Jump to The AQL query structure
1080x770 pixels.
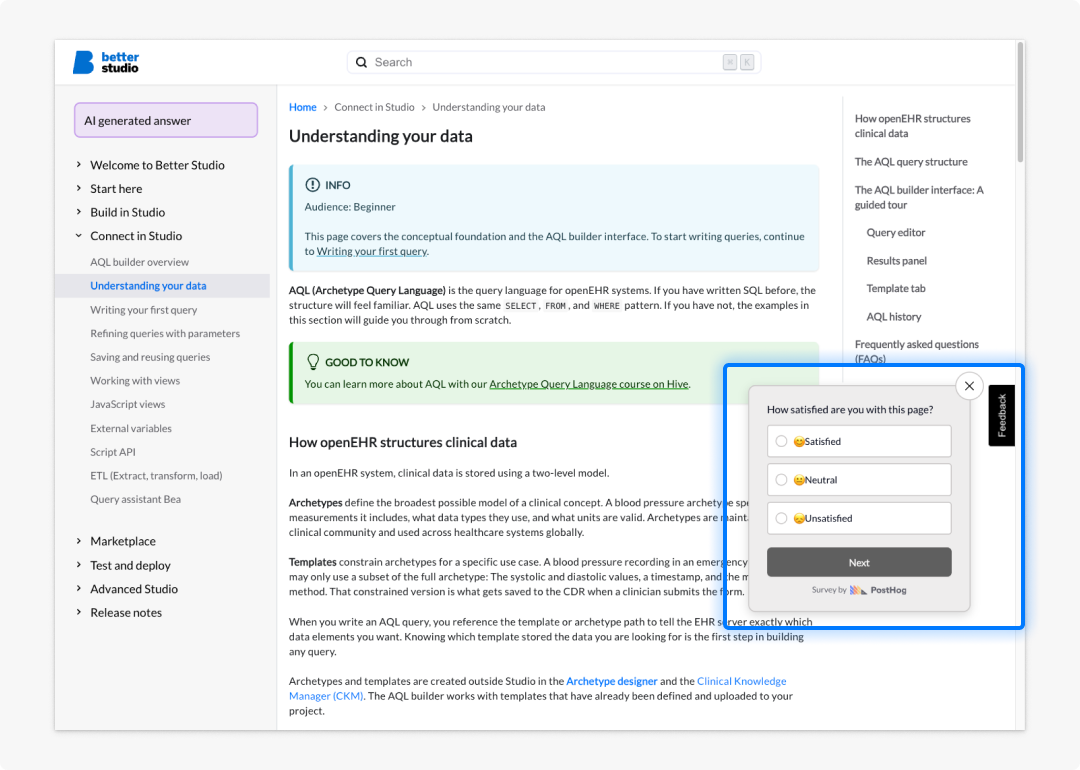(x=911, y=162)
